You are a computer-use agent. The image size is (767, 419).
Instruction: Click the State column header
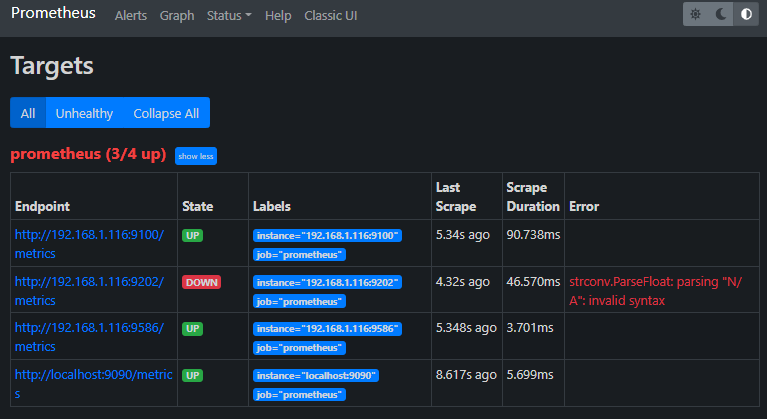click(x=198, y=206)
